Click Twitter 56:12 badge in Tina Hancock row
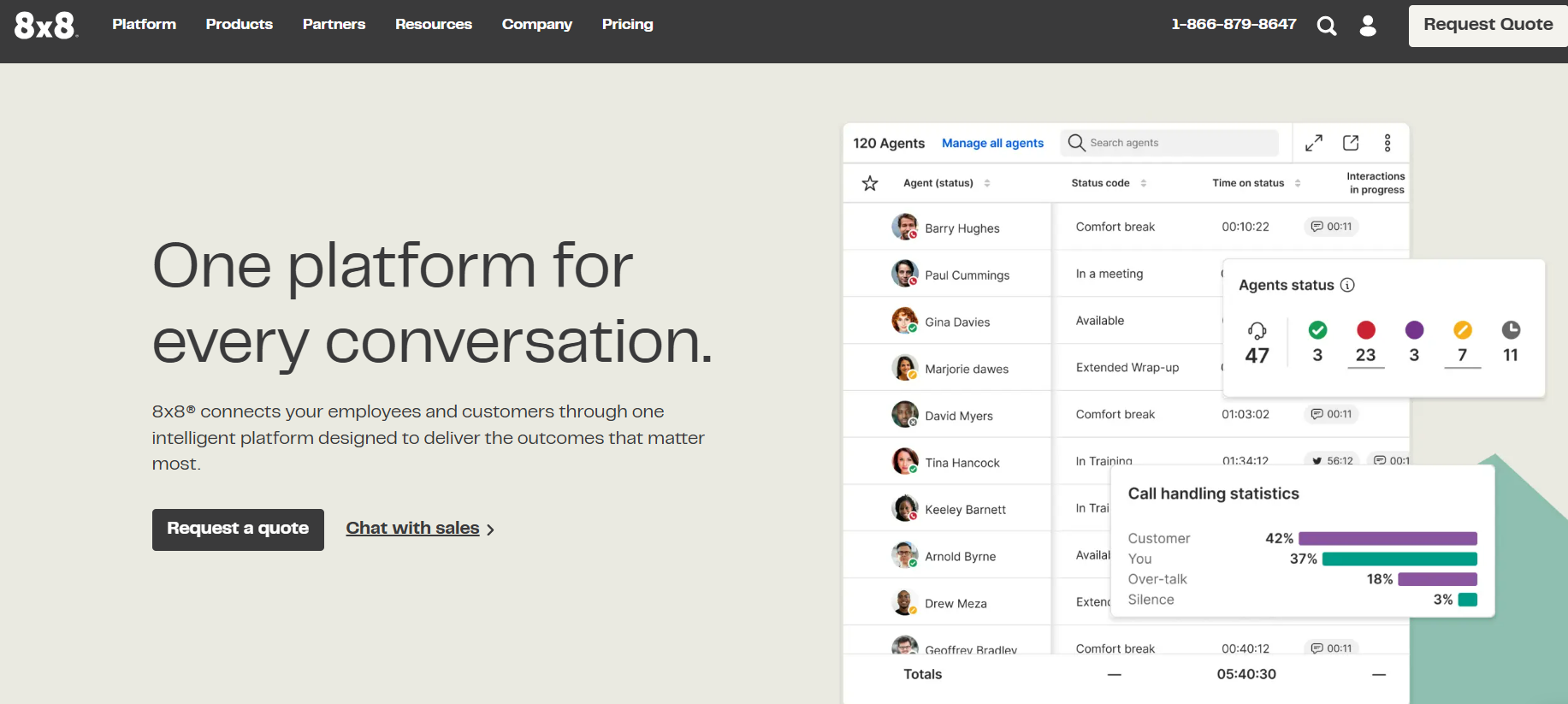Screen dimensions: 1568x704 pos(1332,460)
